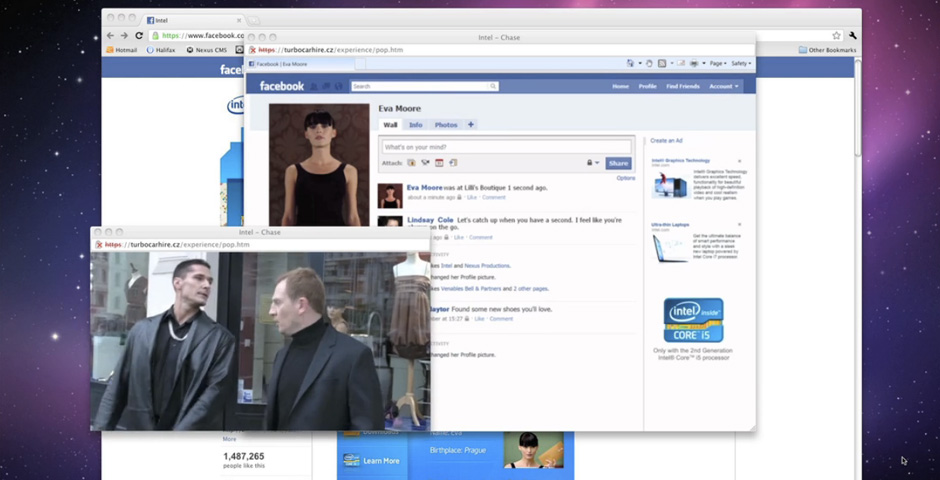Click the Intel Core i5 badge

coord(693,319)
